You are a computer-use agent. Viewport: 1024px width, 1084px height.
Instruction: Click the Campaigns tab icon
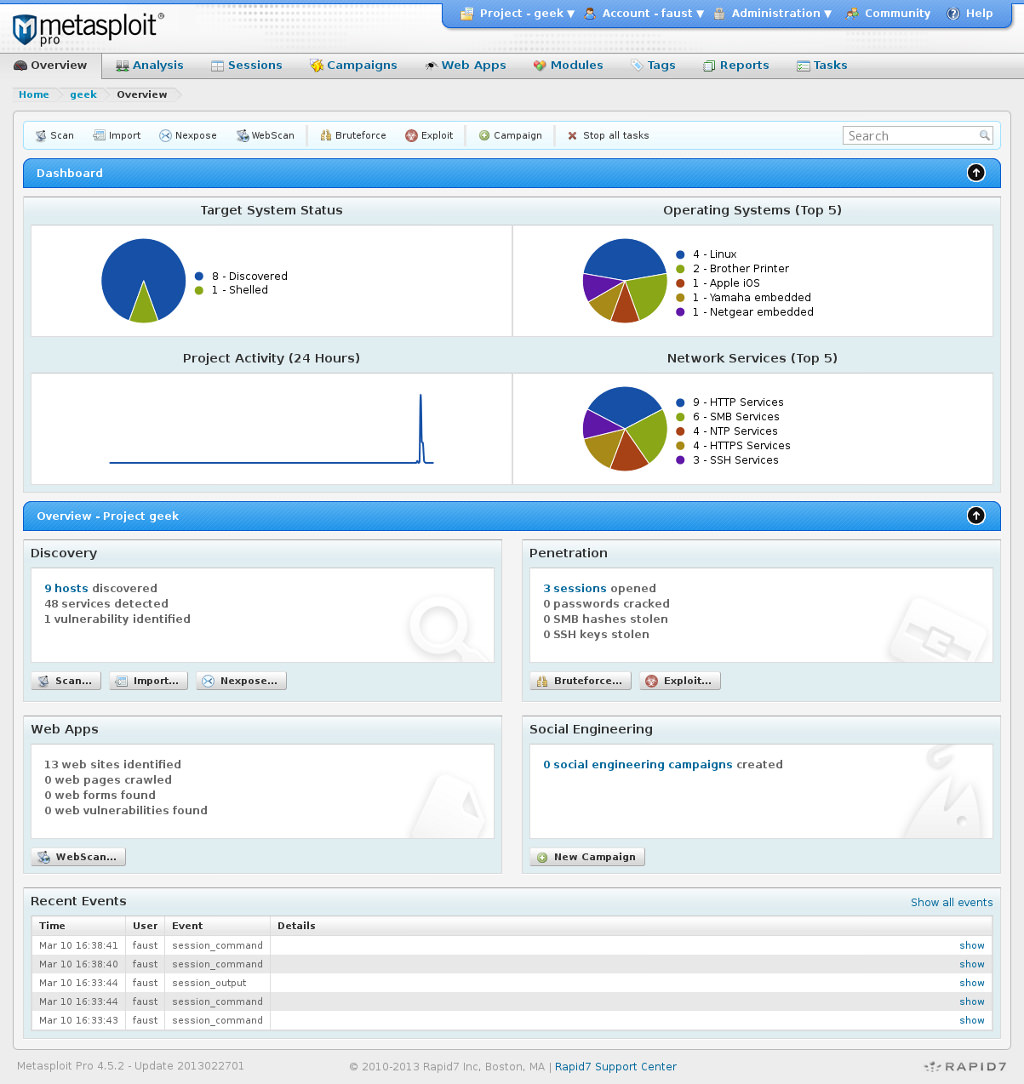pos(317,66)
